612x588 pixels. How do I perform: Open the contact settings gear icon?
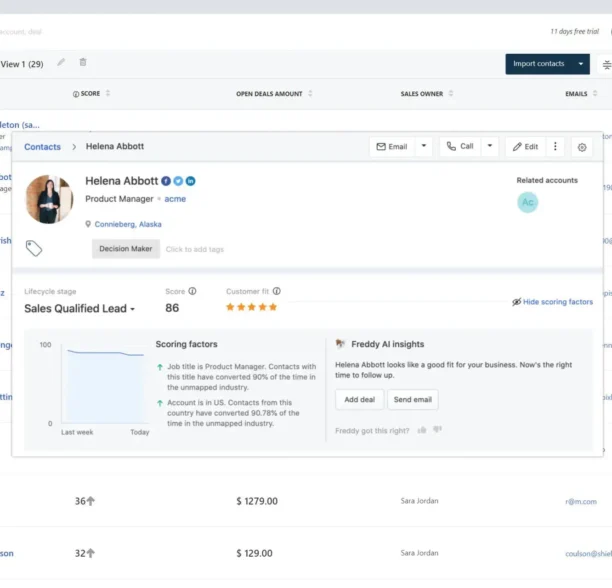tap(582, 147)
